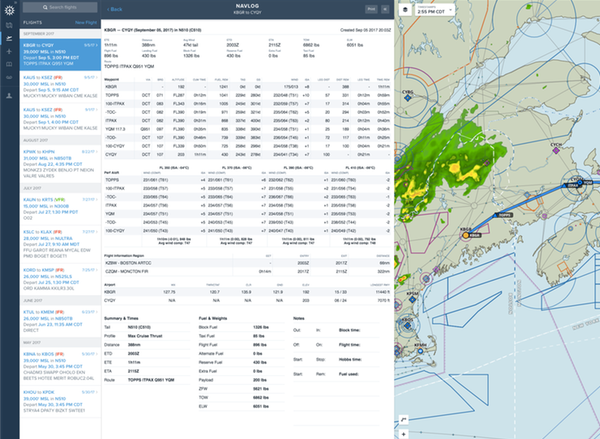
Task: Select KAUN to KRTS VFR flight
Action: coord(60,209)
